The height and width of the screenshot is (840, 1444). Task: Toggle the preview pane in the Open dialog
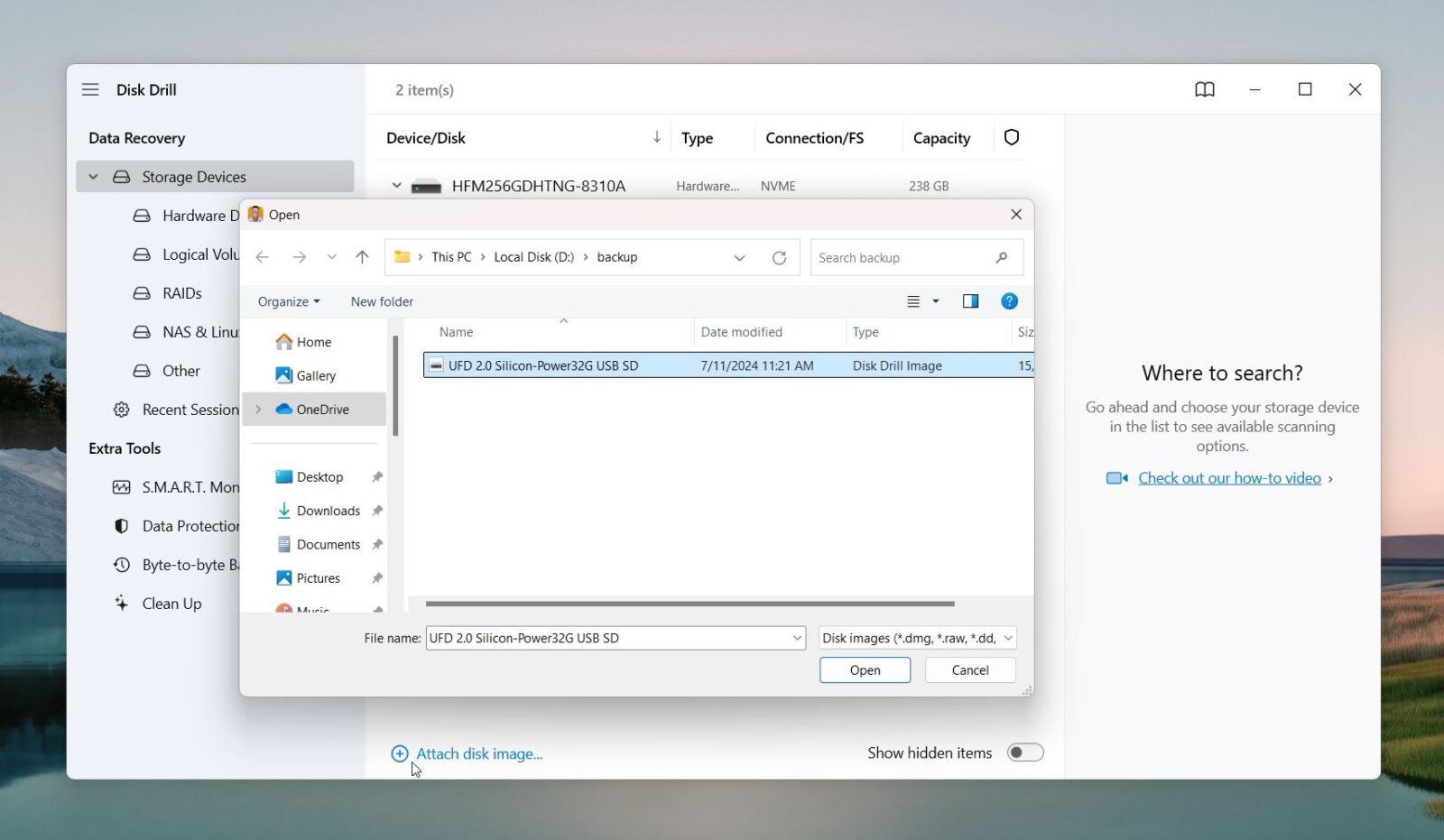coord(970,300)
